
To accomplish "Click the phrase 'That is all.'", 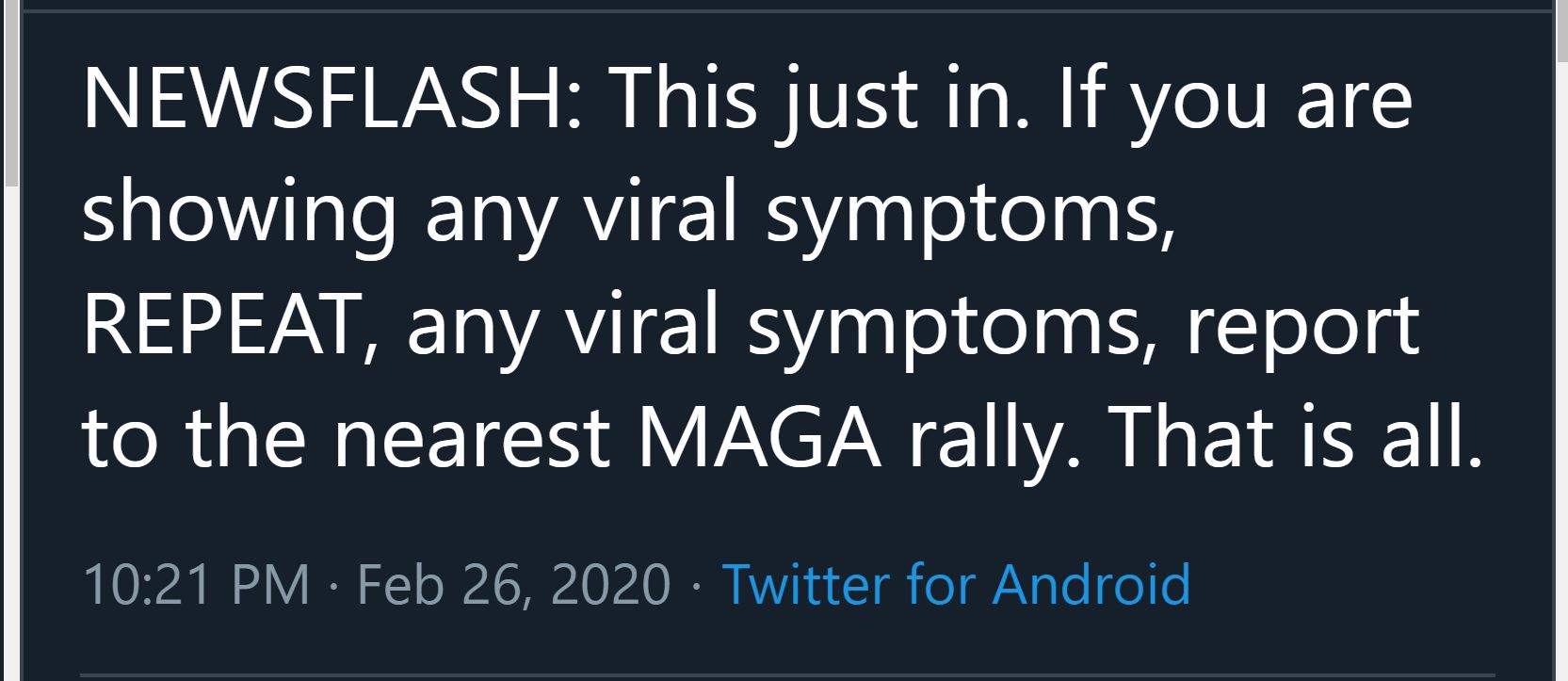I will click(1298, 437).
